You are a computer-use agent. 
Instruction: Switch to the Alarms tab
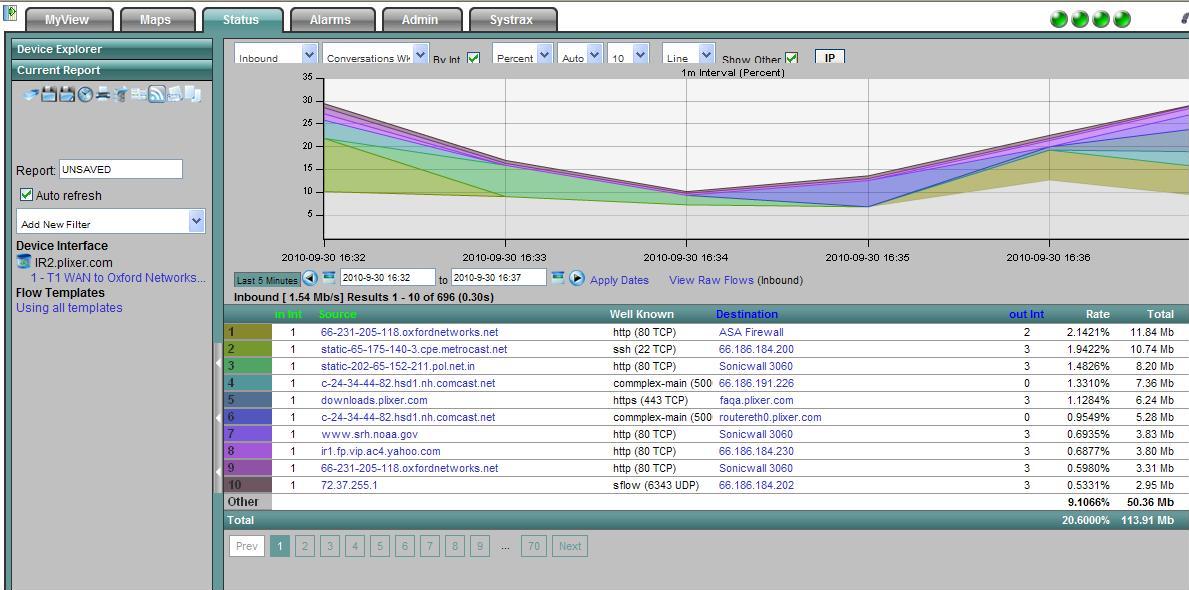pyautogui.click(x=331, y=20)
